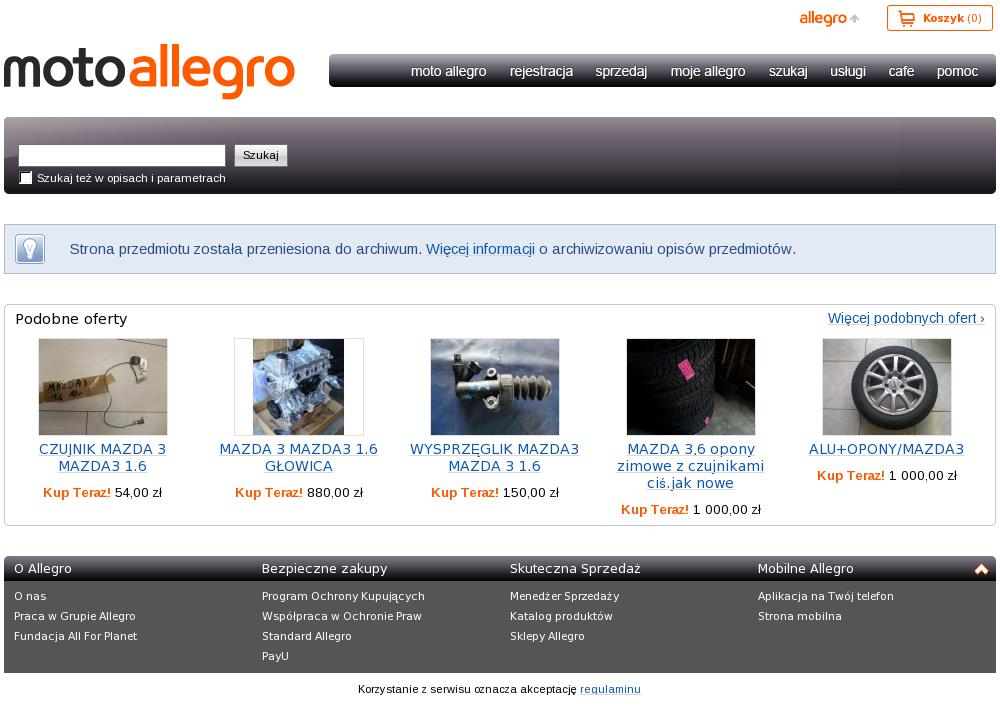Follow the Więcej informacji link
1000x709 pixels.
[480, 249]
